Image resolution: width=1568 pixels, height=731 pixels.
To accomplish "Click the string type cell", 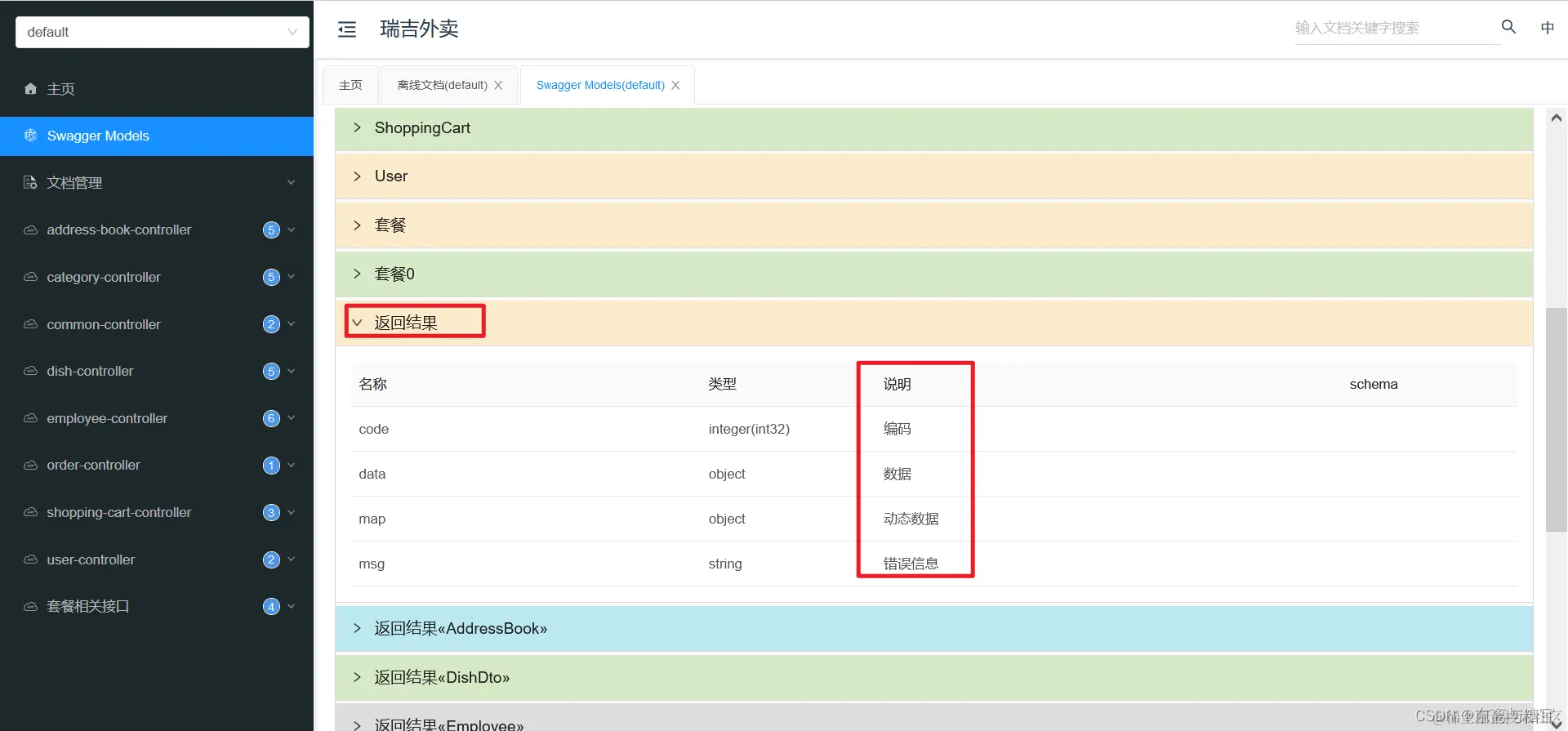I will 725,564.
